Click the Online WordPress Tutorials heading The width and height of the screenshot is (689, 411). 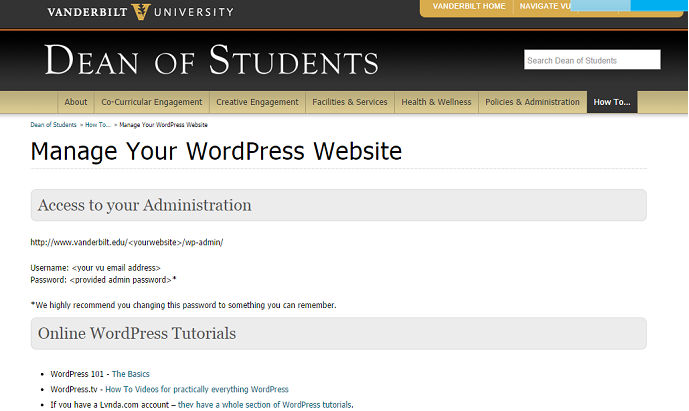point(137,333)
